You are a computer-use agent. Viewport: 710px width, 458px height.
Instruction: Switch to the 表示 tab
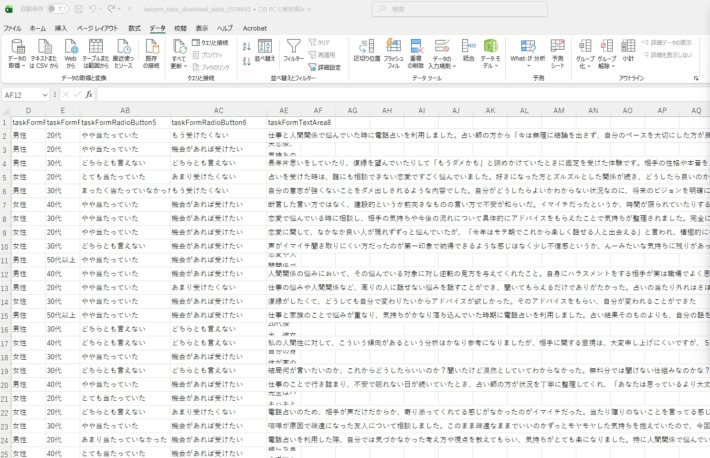click(202, 28)
